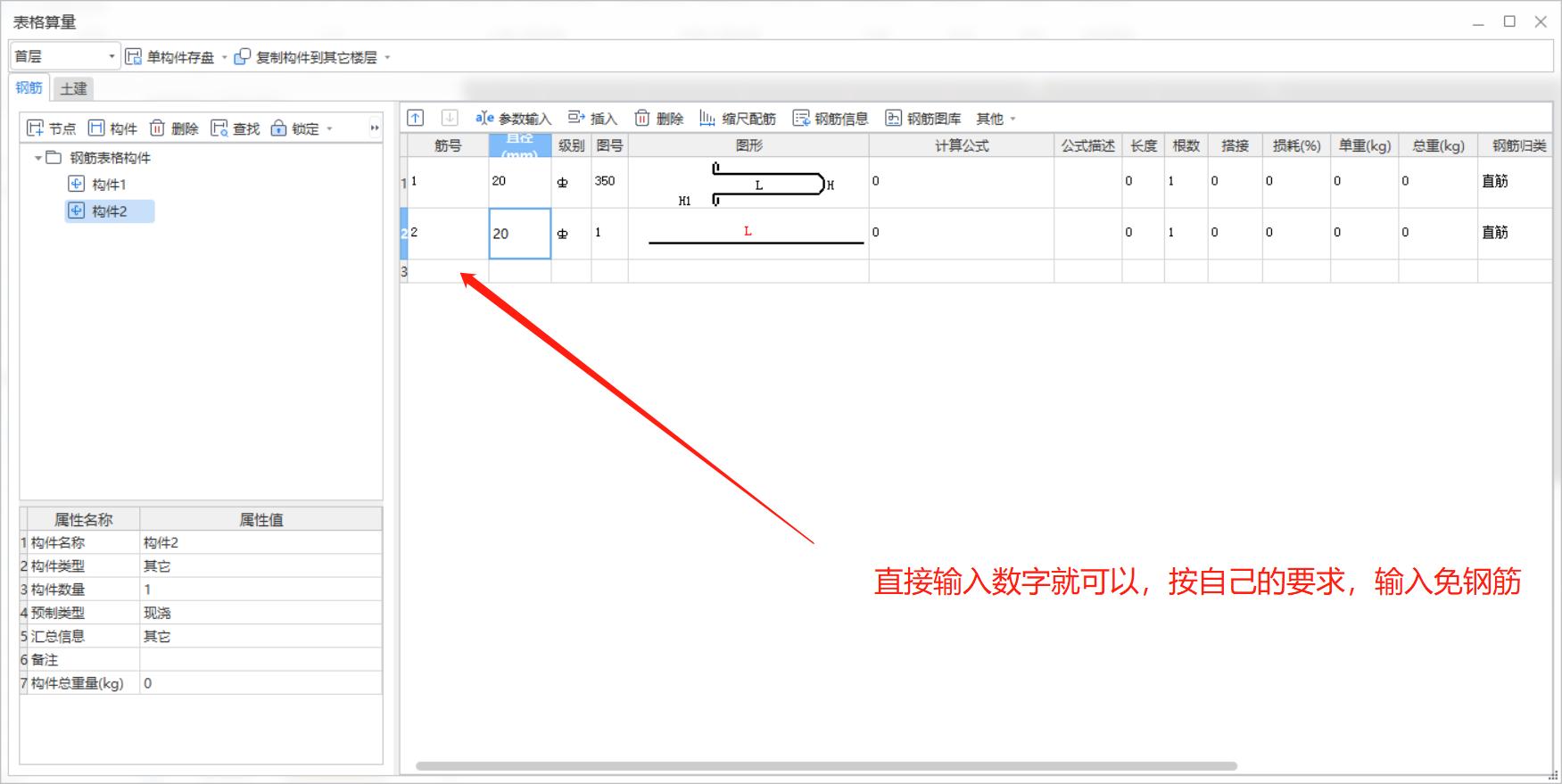Click diameter cell 20 in row 1
The height and width of the screenshot is (784, 1562).
coord(520,182)
